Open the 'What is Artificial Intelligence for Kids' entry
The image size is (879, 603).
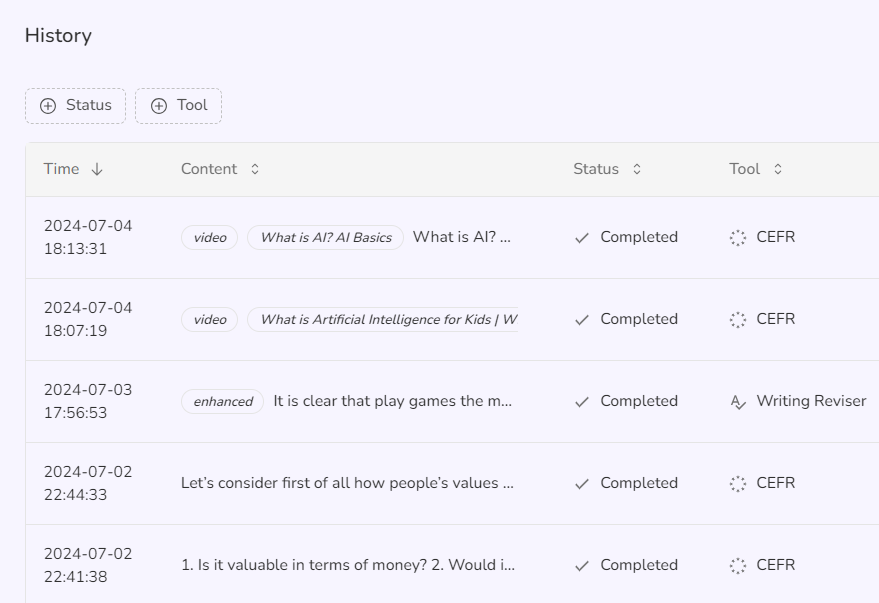388,320
